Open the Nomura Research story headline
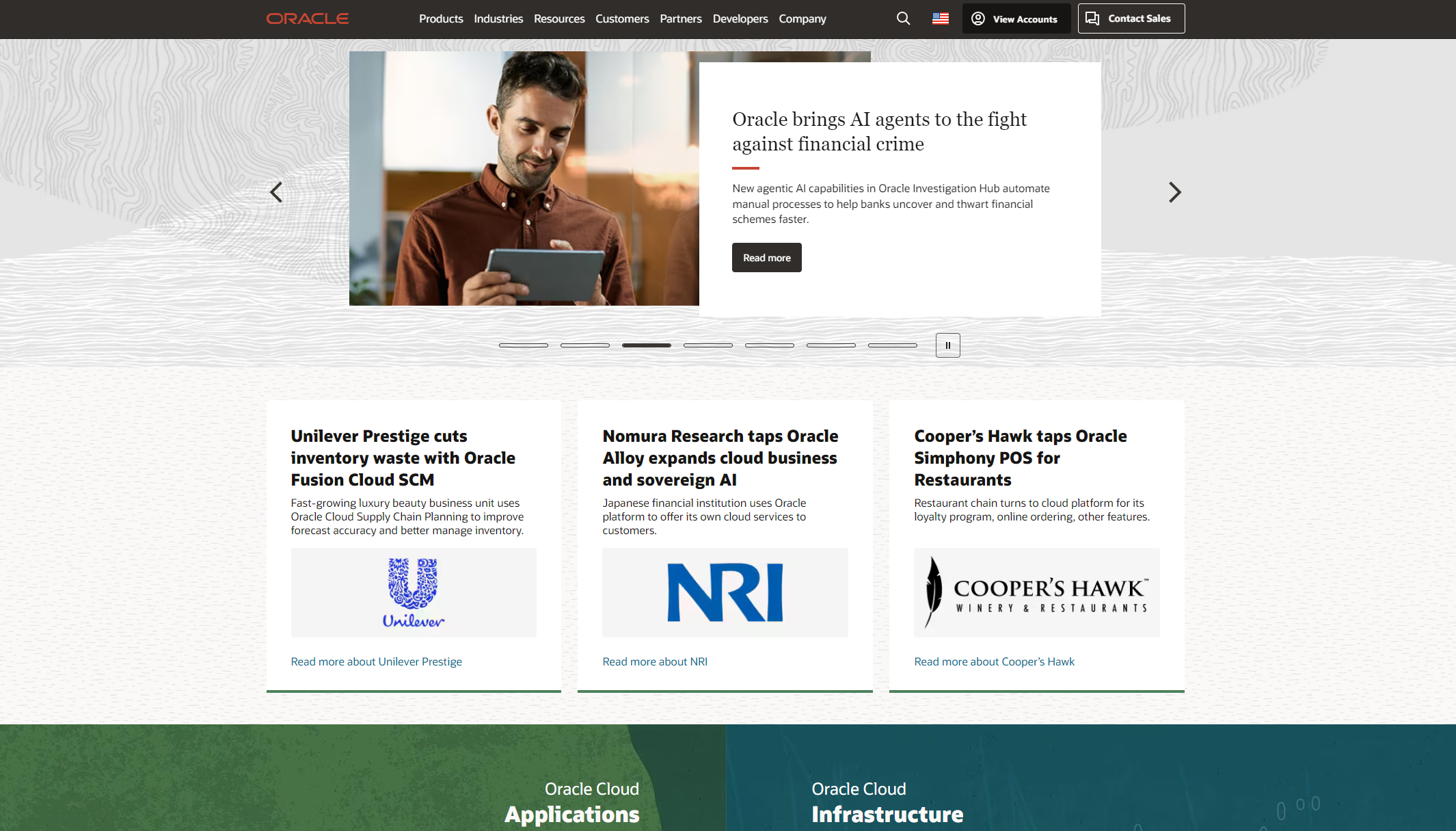Screen dimensions: 1456x831 point(720,458)
